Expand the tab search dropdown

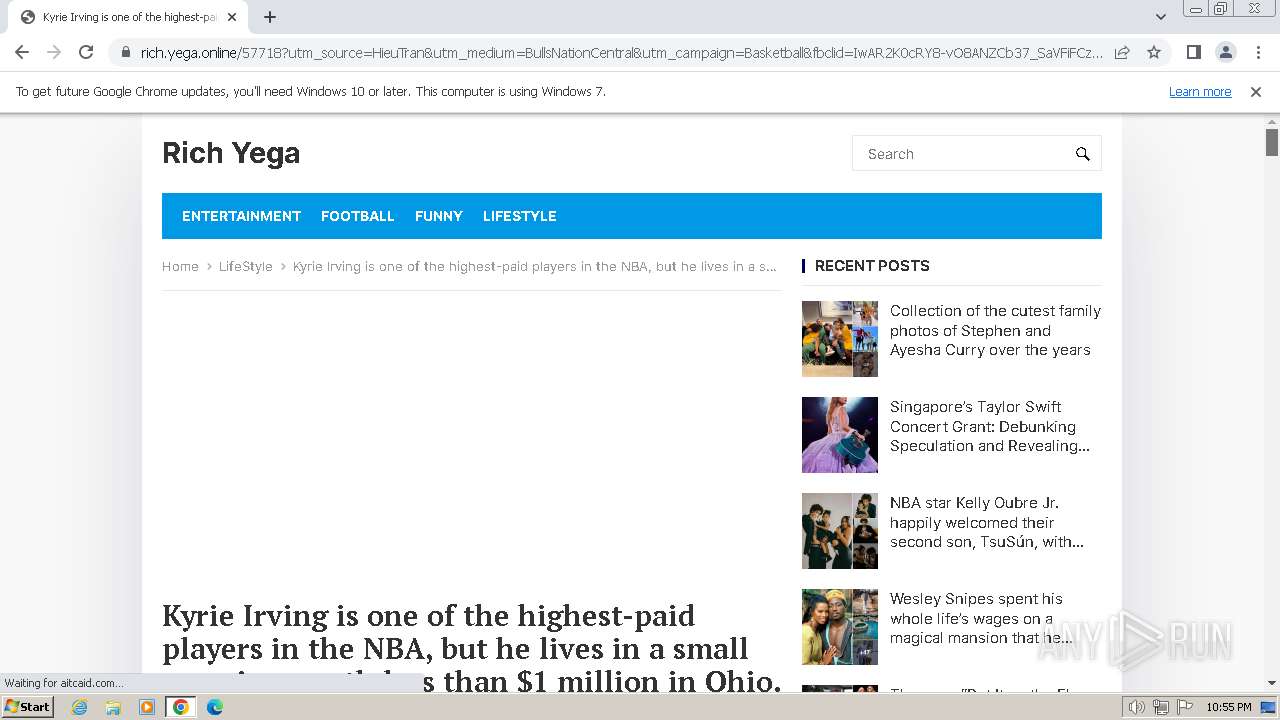click(x=1160, y=17)
